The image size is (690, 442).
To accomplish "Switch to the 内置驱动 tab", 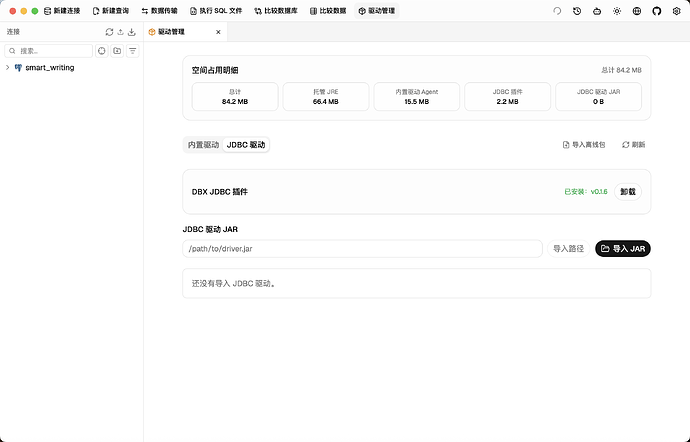I will pos(203,145).
